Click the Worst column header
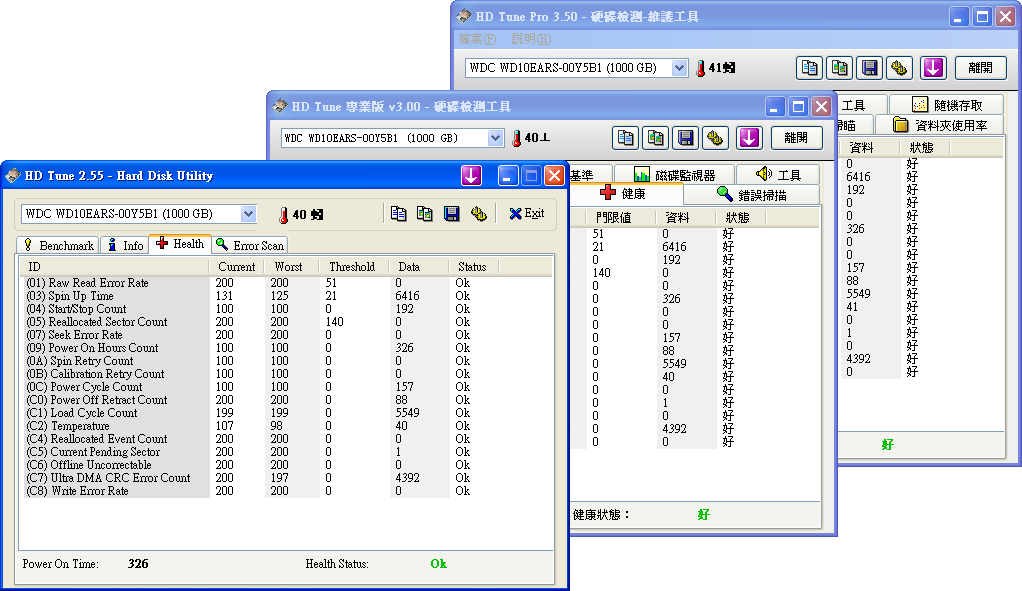Image resolution: width=1022 pixels, height=591 pixels. click(291, 267)
